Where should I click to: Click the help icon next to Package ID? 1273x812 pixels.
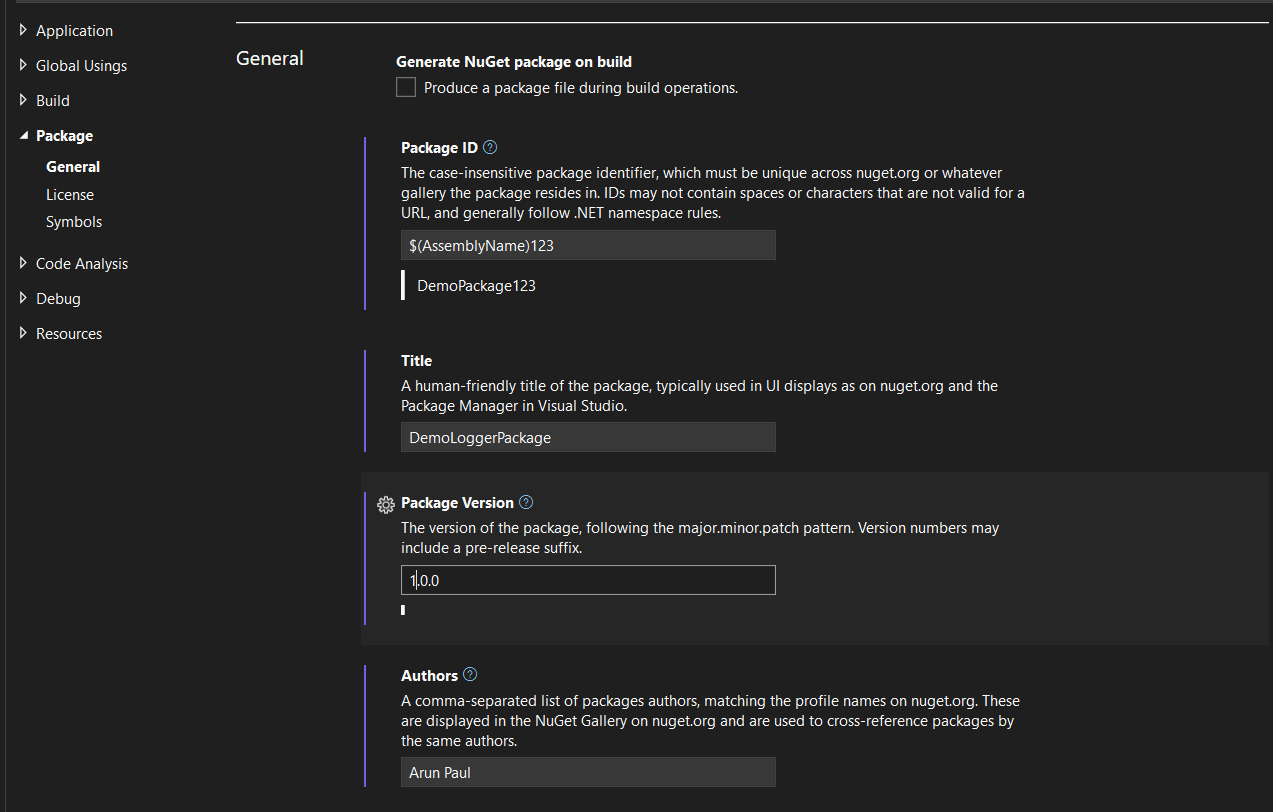[490, 148]
